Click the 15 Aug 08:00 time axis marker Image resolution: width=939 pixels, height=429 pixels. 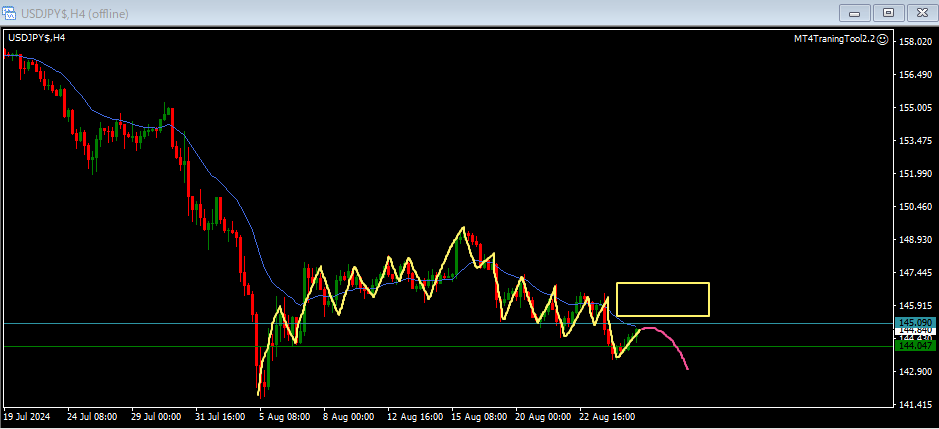tap(477, 416)
